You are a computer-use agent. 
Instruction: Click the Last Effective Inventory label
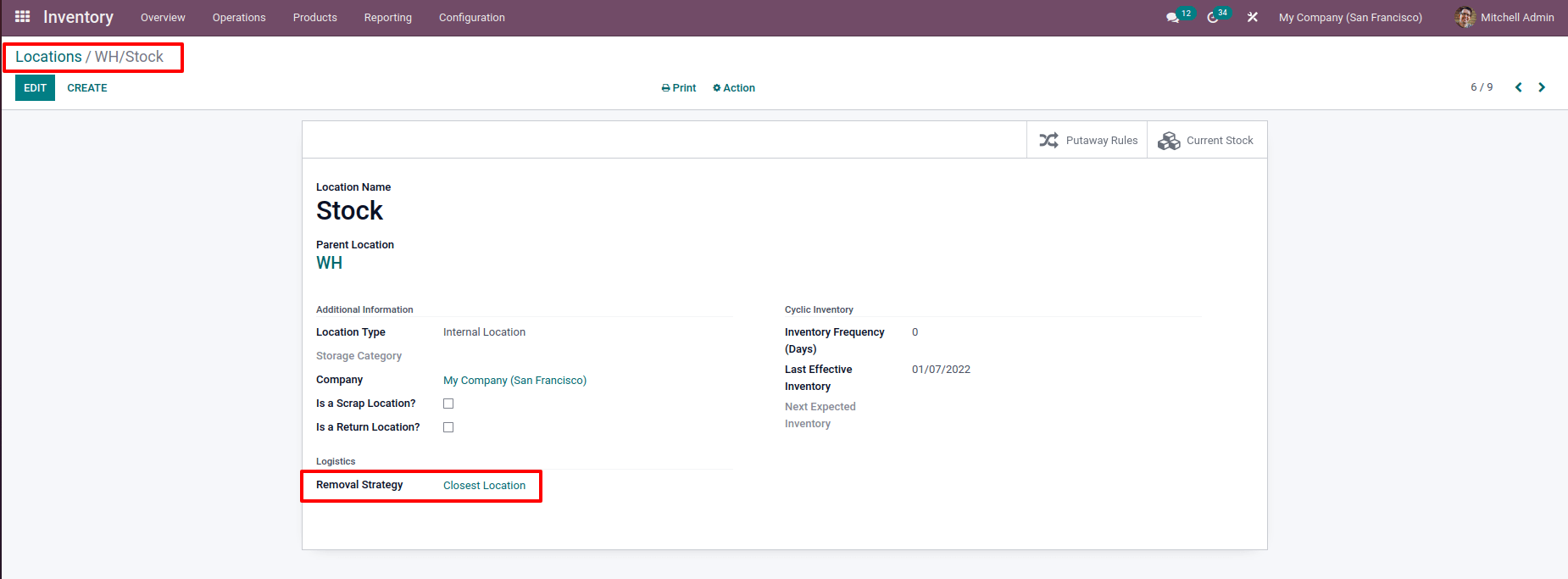tap(818, 378)
